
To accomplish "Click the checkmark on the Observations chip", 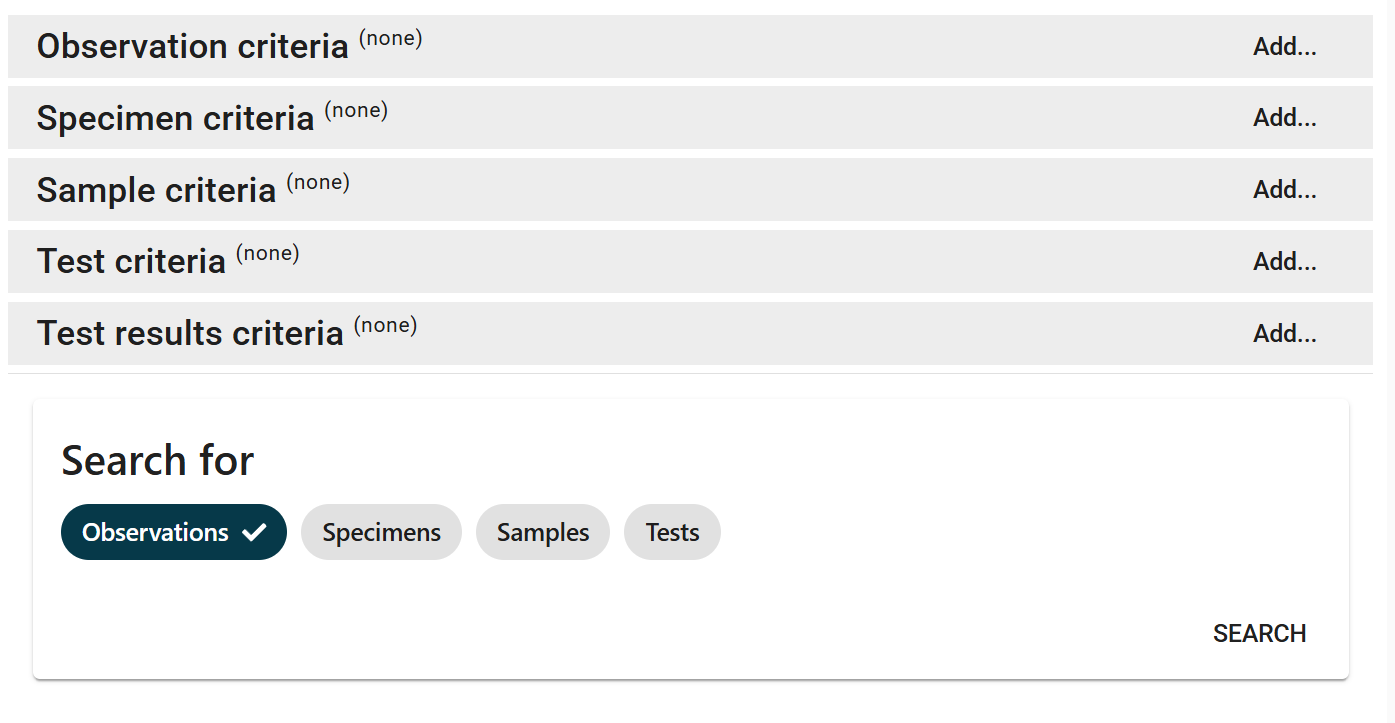I will click(255, 532).
